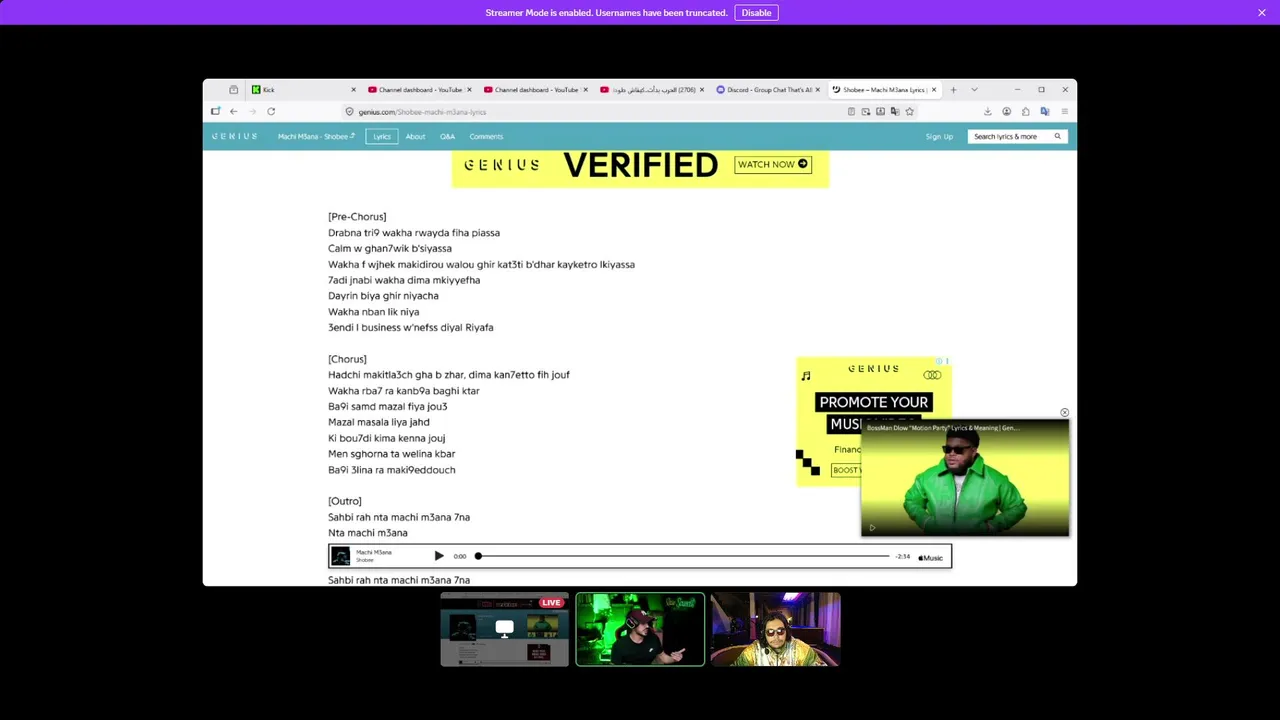This screenshot has height=720, width=1280.
Task: Click the address-bar icon left of translate
Action: [x=880, y=112]
